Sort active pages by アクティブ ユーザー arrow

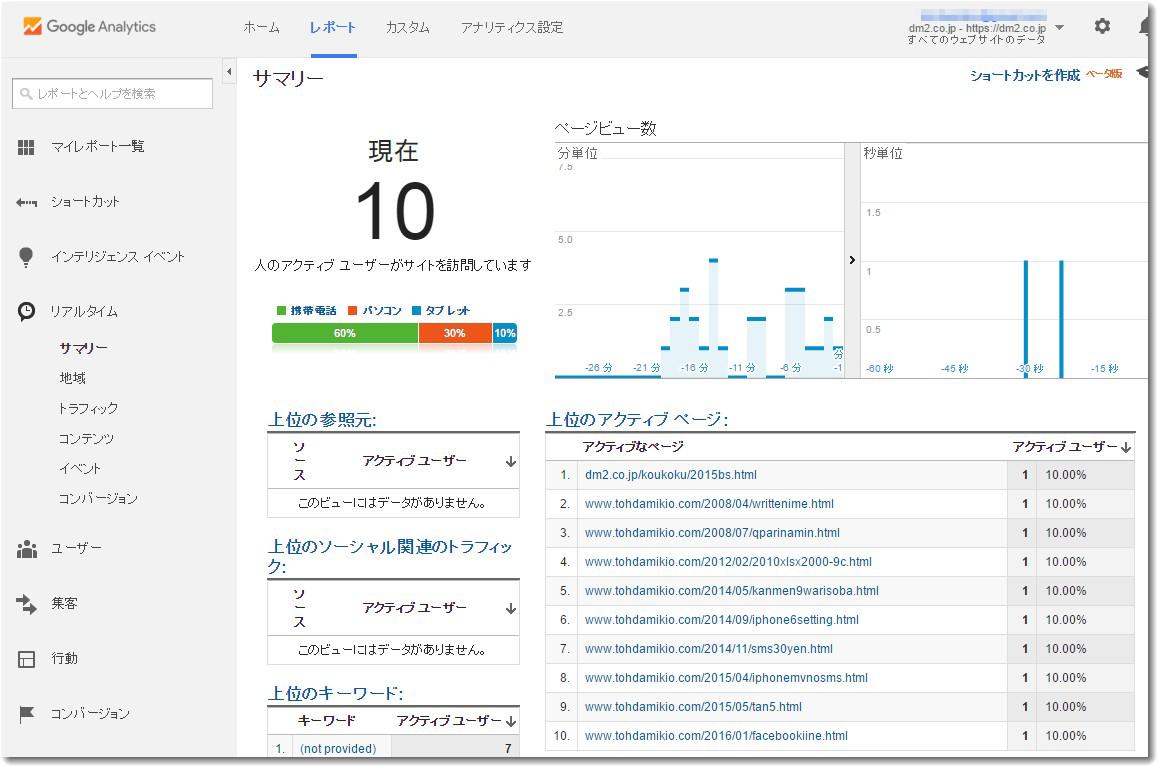1126,447
